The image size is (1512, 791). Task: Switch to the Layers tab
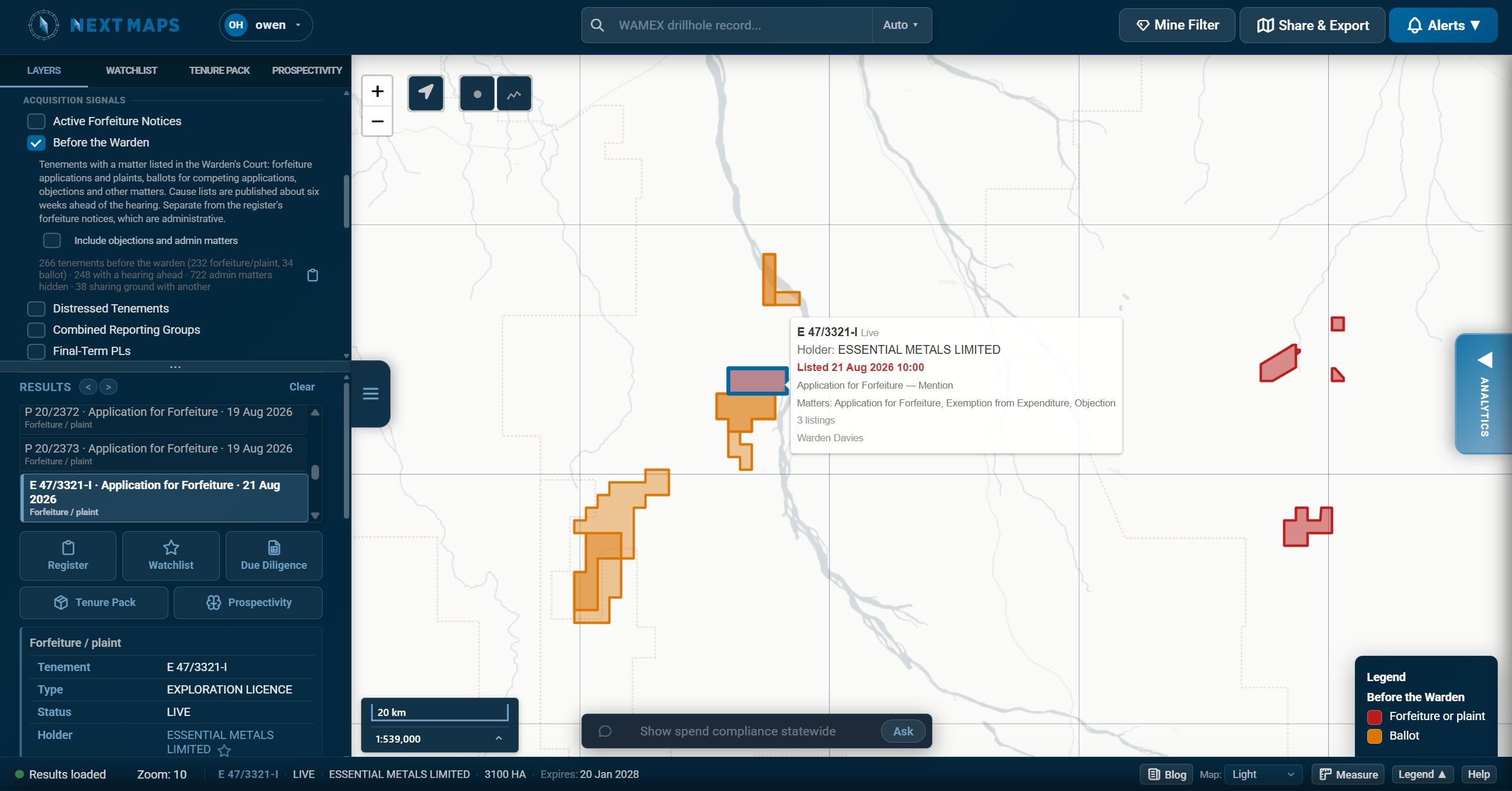(44, 70)
